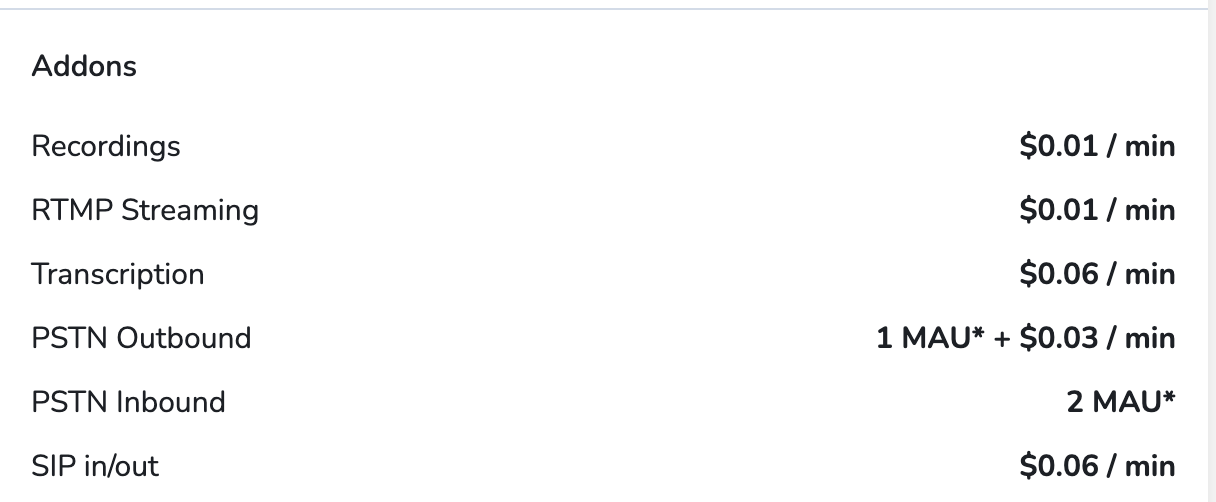Click the word Outbound in PSTN Outbound

click(x=184, y=338)
